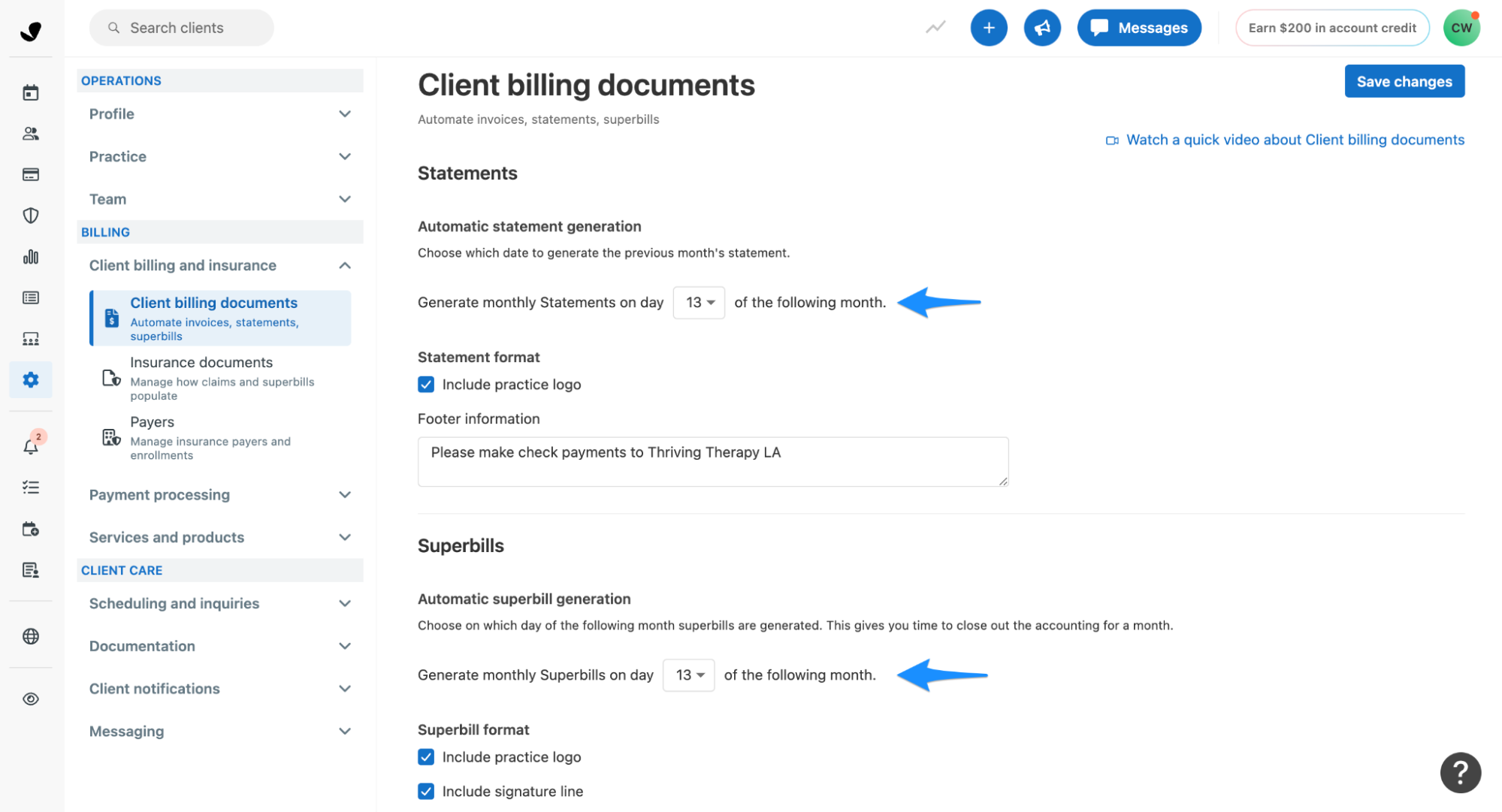This screenshot has width=1502, height=812.
Task: Collapse Client billing and insurance section
Action: [219, 265]
